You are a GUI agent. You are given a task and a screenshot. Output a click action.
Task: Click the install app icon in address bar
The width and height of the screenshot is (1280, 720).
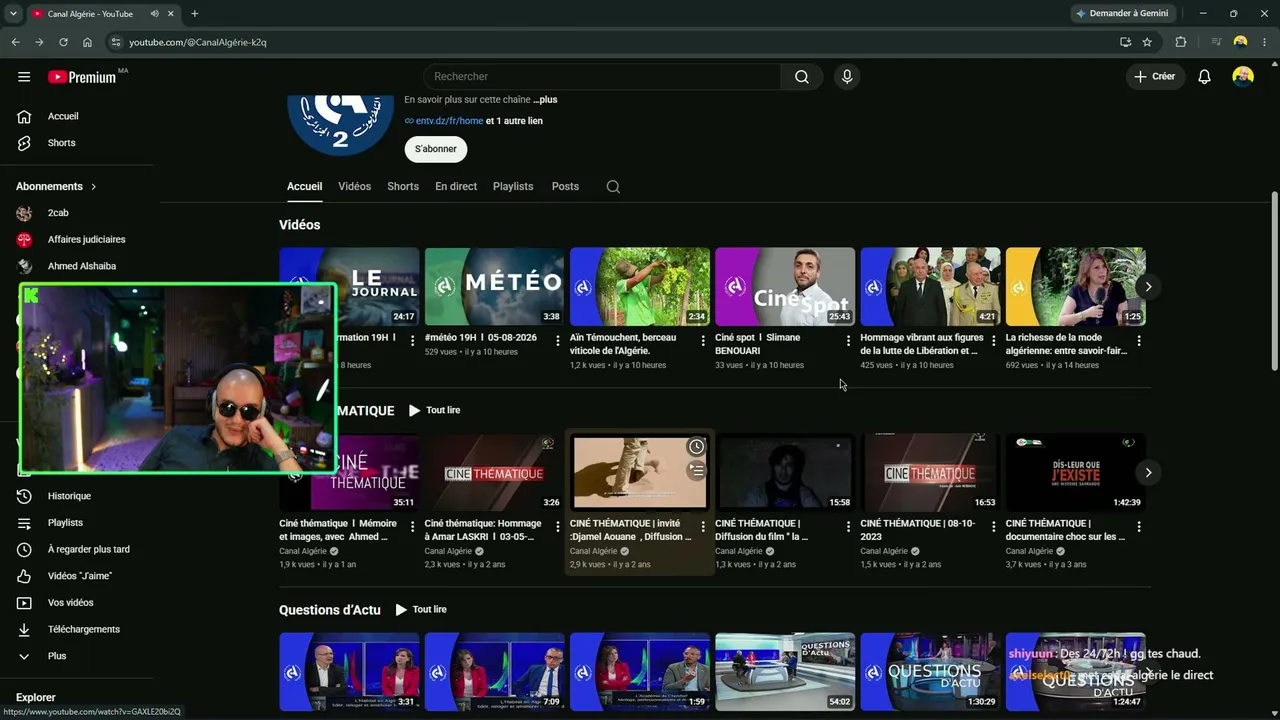(x=1125, y=42)
